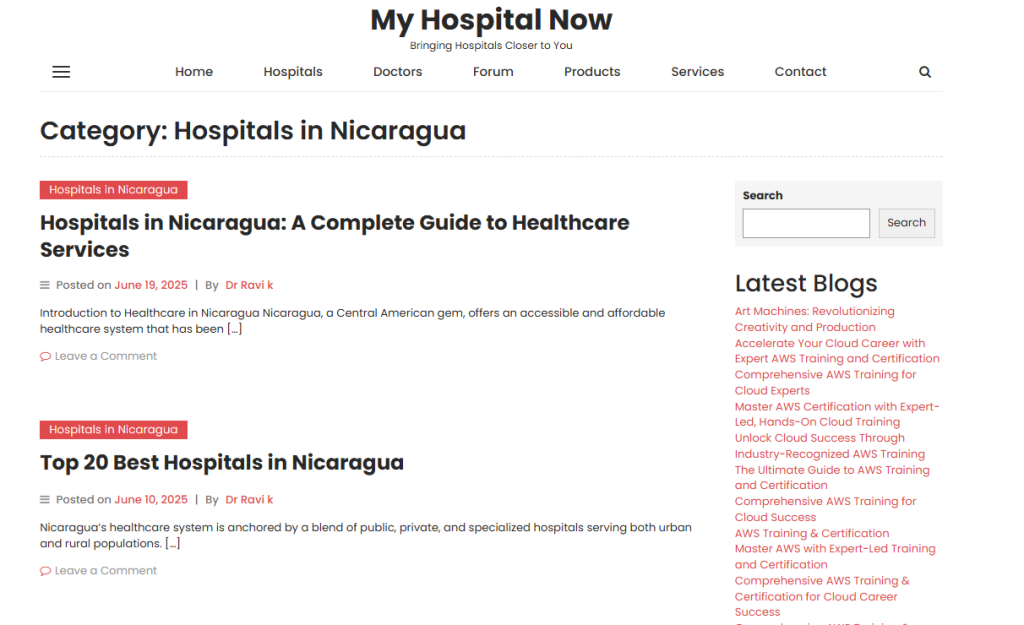Viewport: 1024px width, 625px height.
Task: Click the red category tag above first post
Action: (113, 190)
